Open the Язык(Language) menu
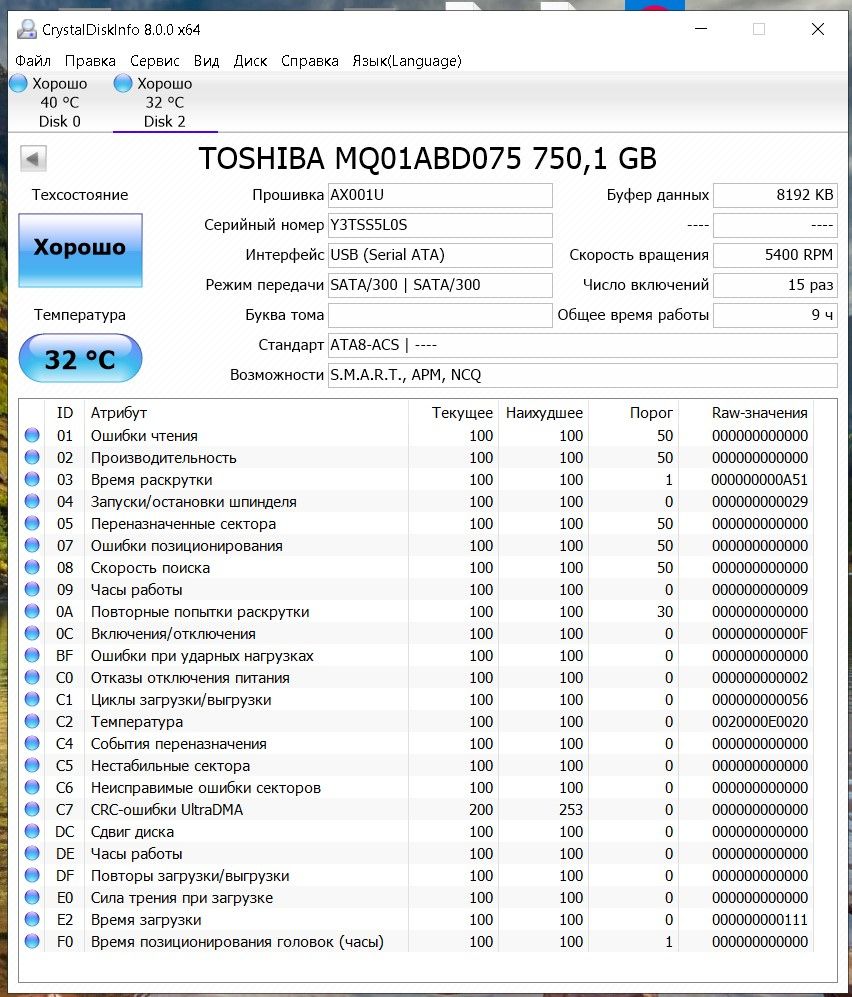 [407, 61]
